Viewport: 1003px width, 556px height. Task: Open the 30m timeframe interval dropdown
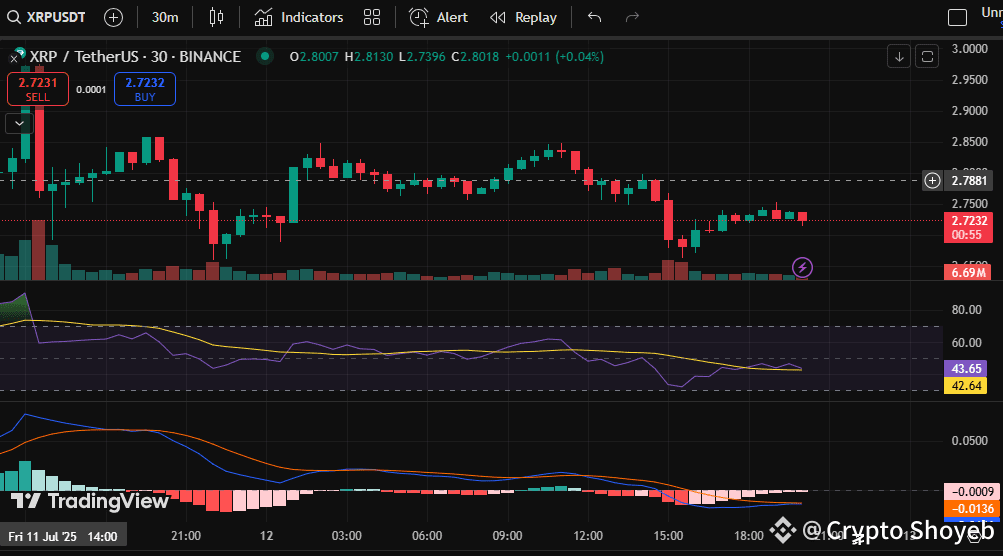coord(165,17)
